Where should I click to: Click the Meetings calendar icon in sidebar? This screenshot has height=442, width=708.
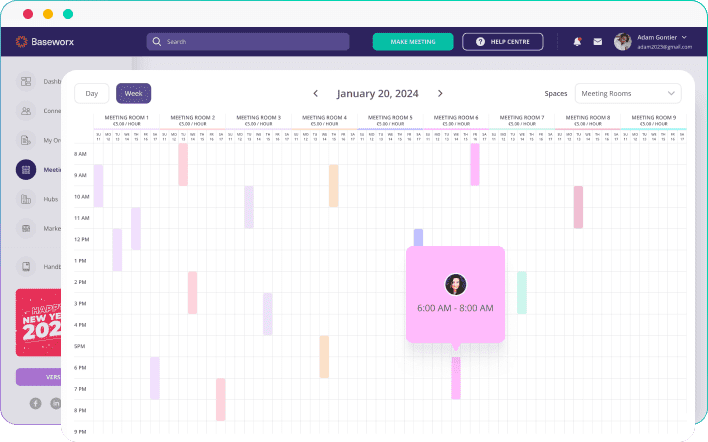click(x=26, y=170)
